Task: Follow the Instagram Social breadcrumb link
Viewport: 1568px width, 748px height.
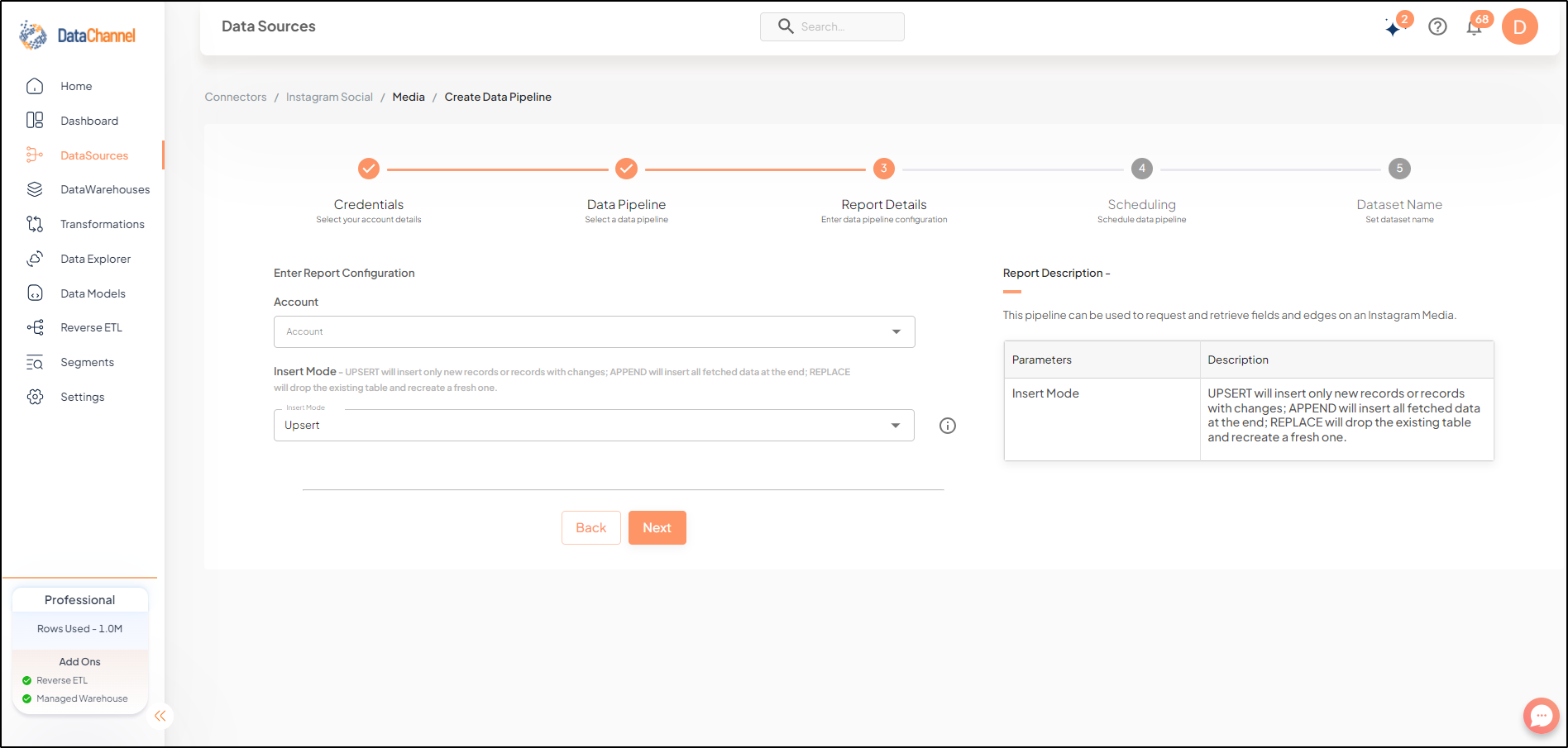Action: (x=329, y=97)
